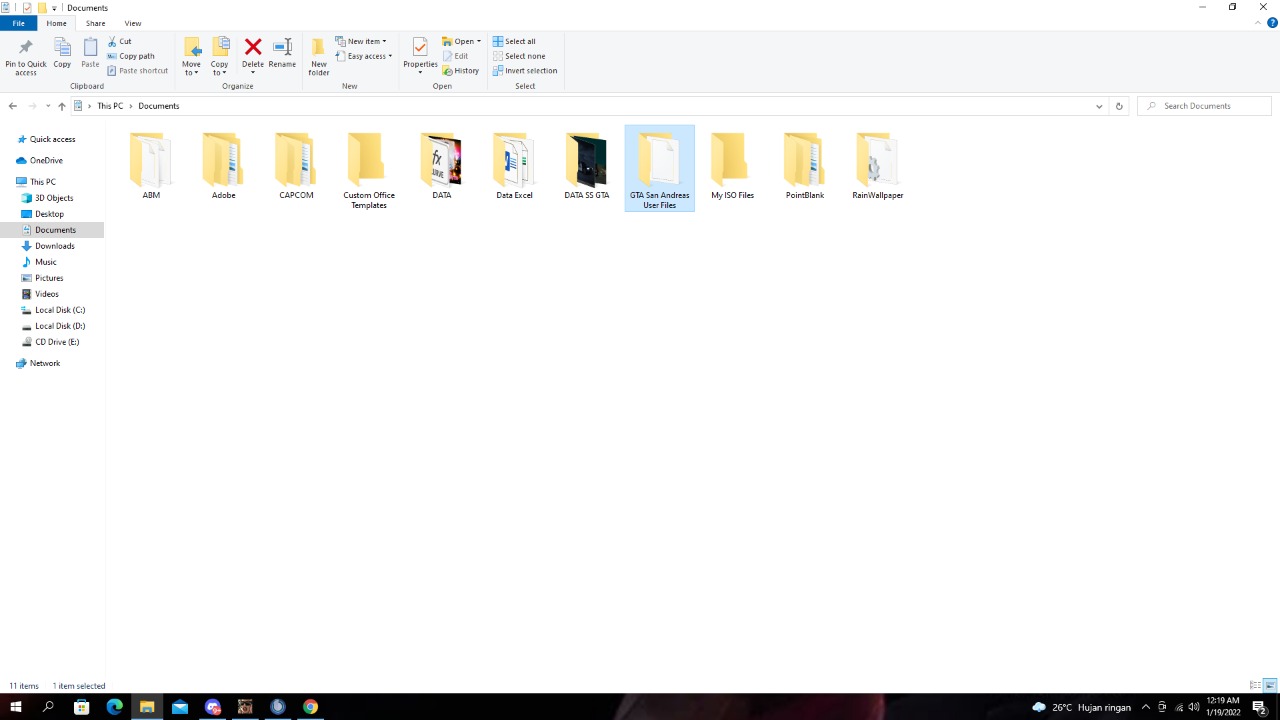The width and height of the screenshot is (1280, 720).
Task: Click Select all in the ribbon
Action: (514, 41)
